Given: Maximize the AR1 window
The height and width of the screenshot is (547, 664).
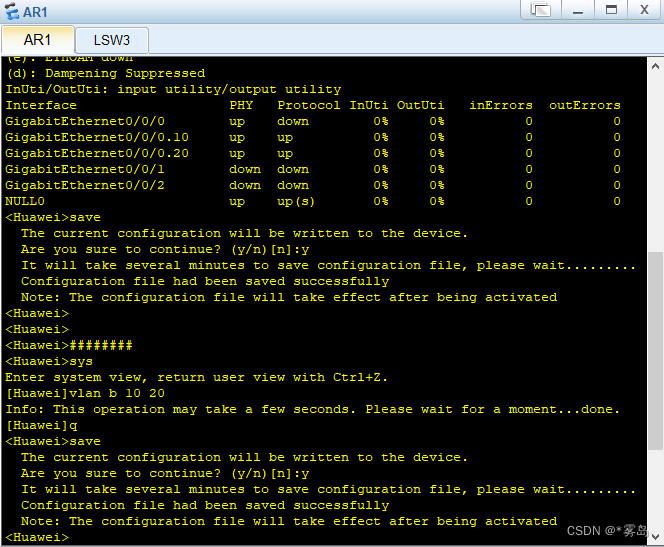Looking at the screenshot, I should [611, 10].
